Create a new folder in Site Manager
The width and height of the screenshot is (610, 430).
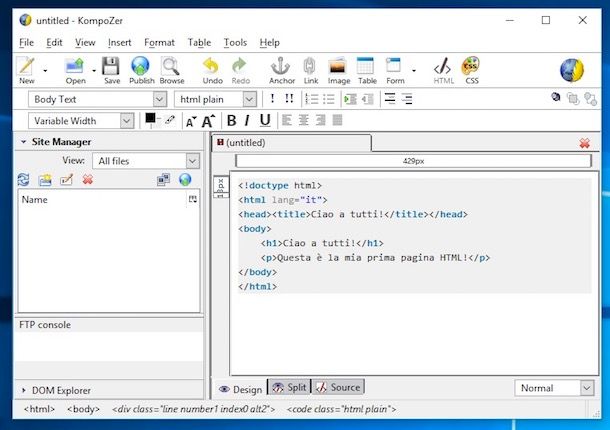45,180
